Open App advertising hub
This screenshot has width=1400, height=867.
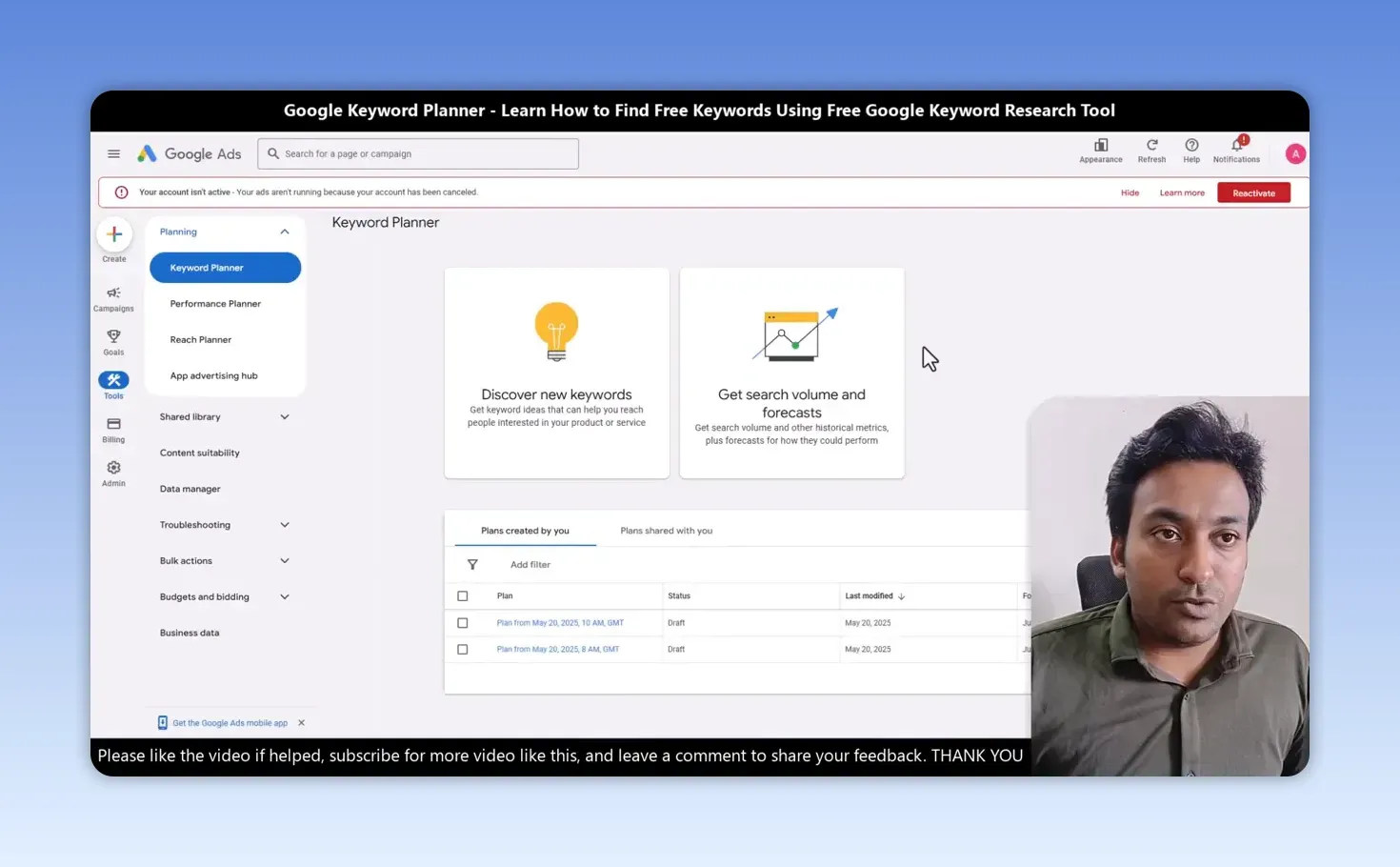tap(213, 376)
